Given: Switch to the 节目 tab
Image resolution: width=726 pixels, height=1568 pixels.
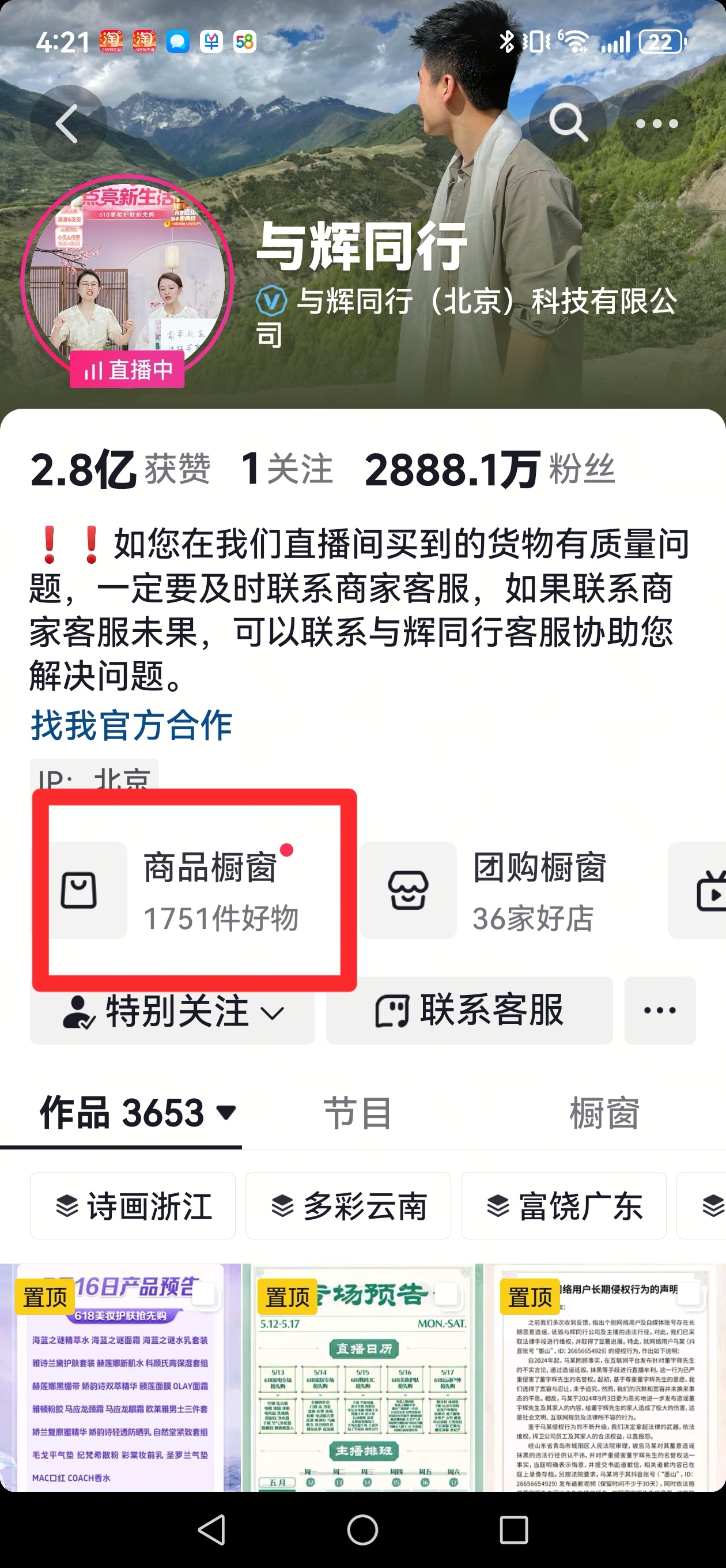Looking at the screenshot, I should tap(358, 1113).
